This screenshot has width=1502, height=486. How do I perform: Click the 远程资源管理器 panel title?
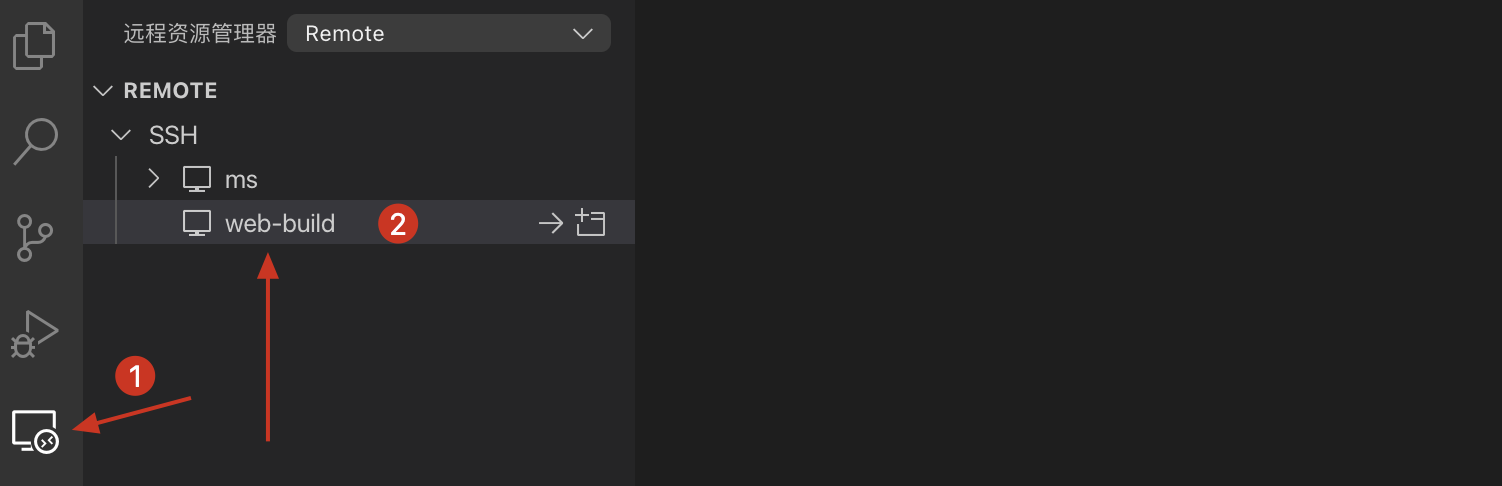pyautogui.click(x=199, y=34)
